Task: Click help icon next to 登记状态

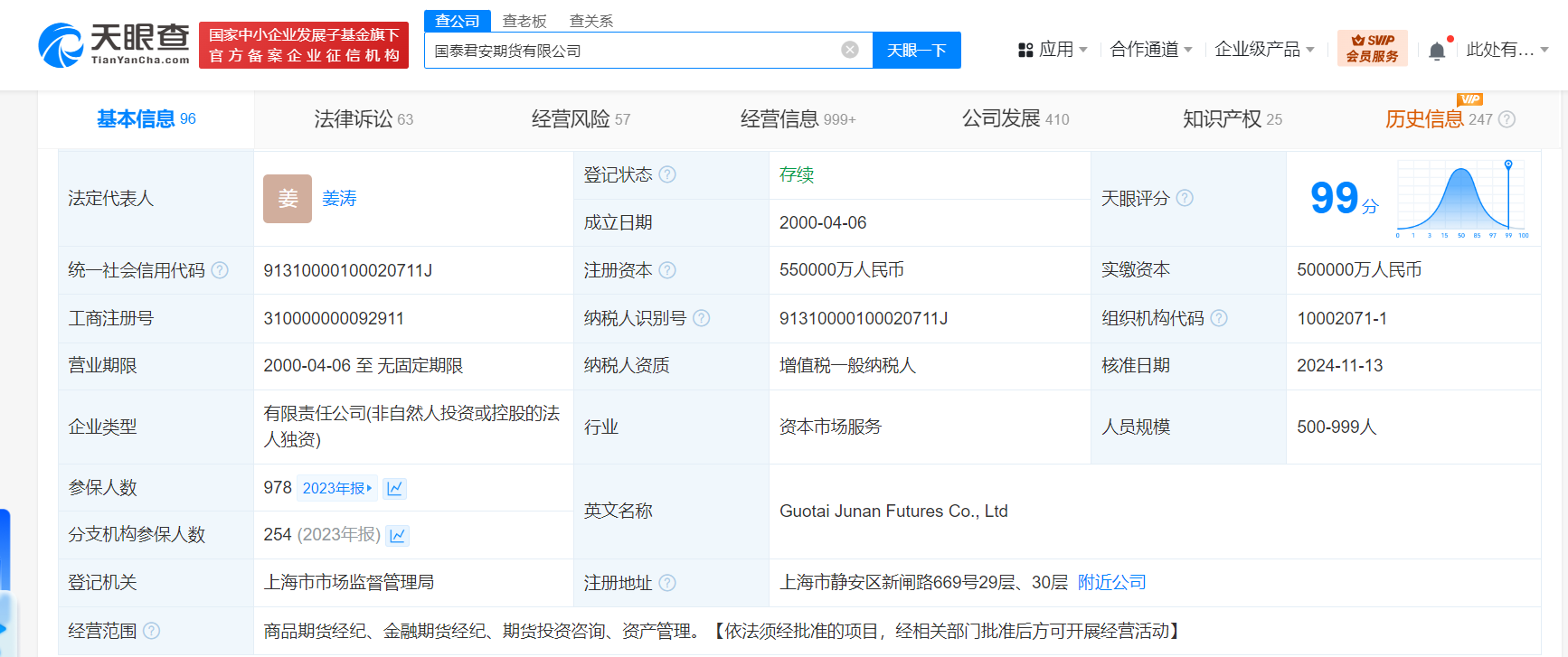Action: pos(667,174)
